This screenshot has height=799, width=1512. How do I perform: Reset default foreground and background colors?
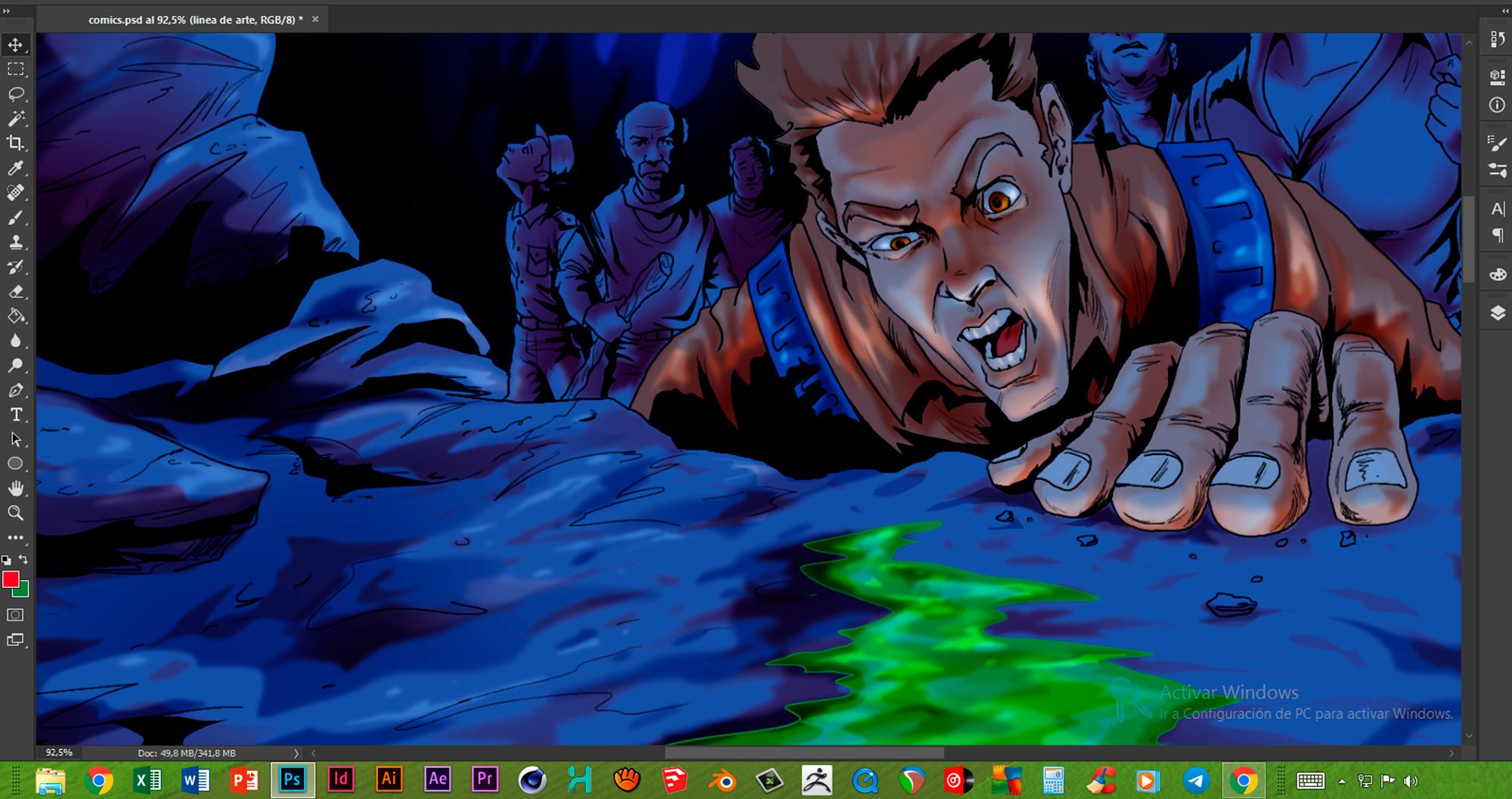point(6,560)
